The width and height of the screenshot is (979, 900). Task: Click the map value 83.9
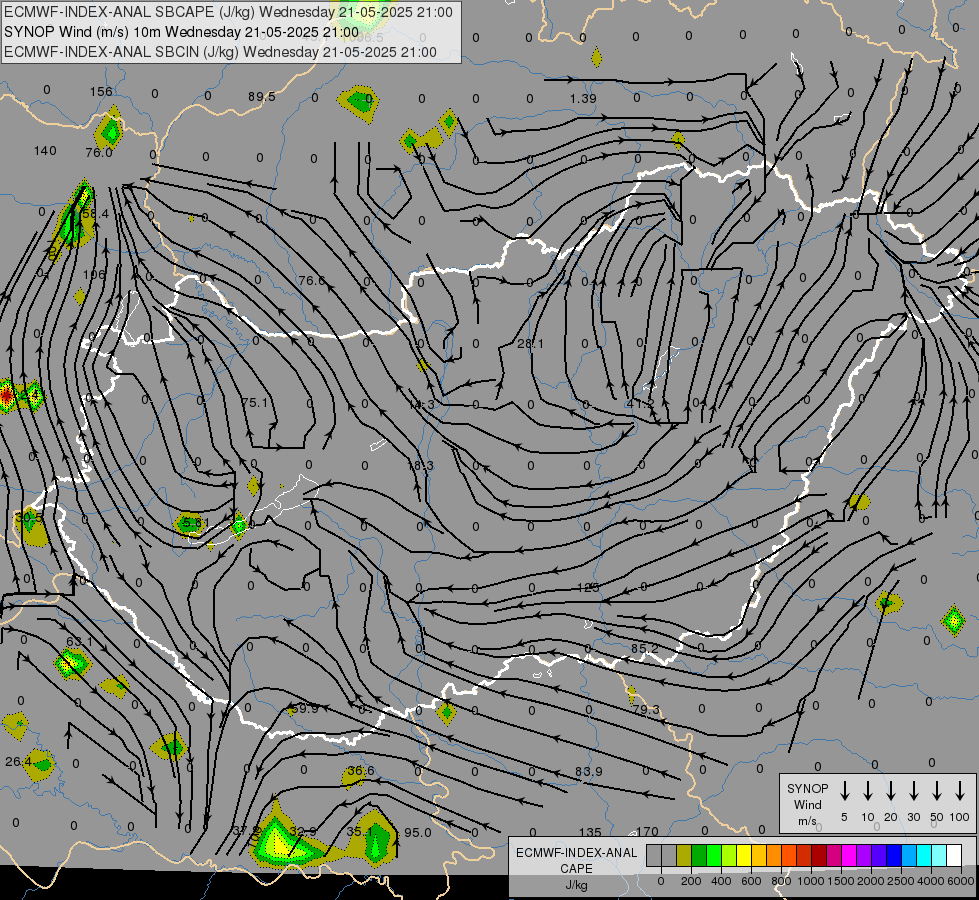[x=588, y=772]
